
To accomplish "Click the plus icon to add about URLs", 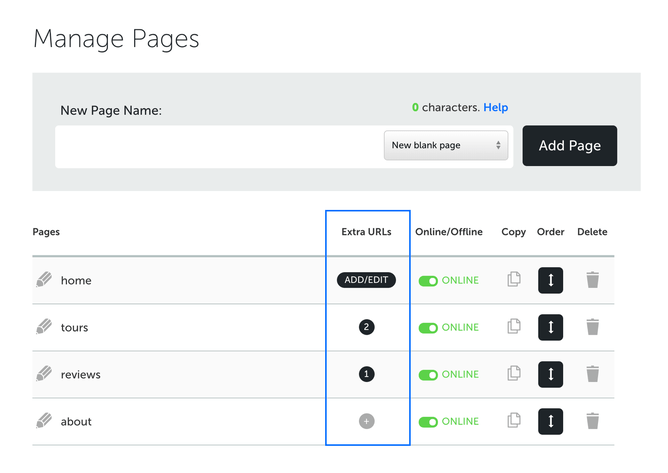I will pyautogui.click(x=366, y=421).
